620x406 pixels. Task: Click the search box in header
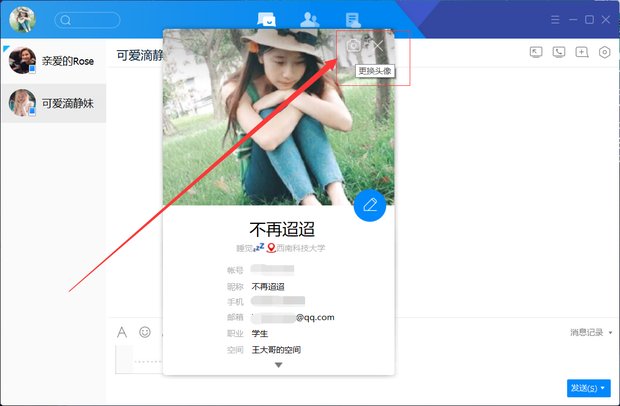(87, 20)
